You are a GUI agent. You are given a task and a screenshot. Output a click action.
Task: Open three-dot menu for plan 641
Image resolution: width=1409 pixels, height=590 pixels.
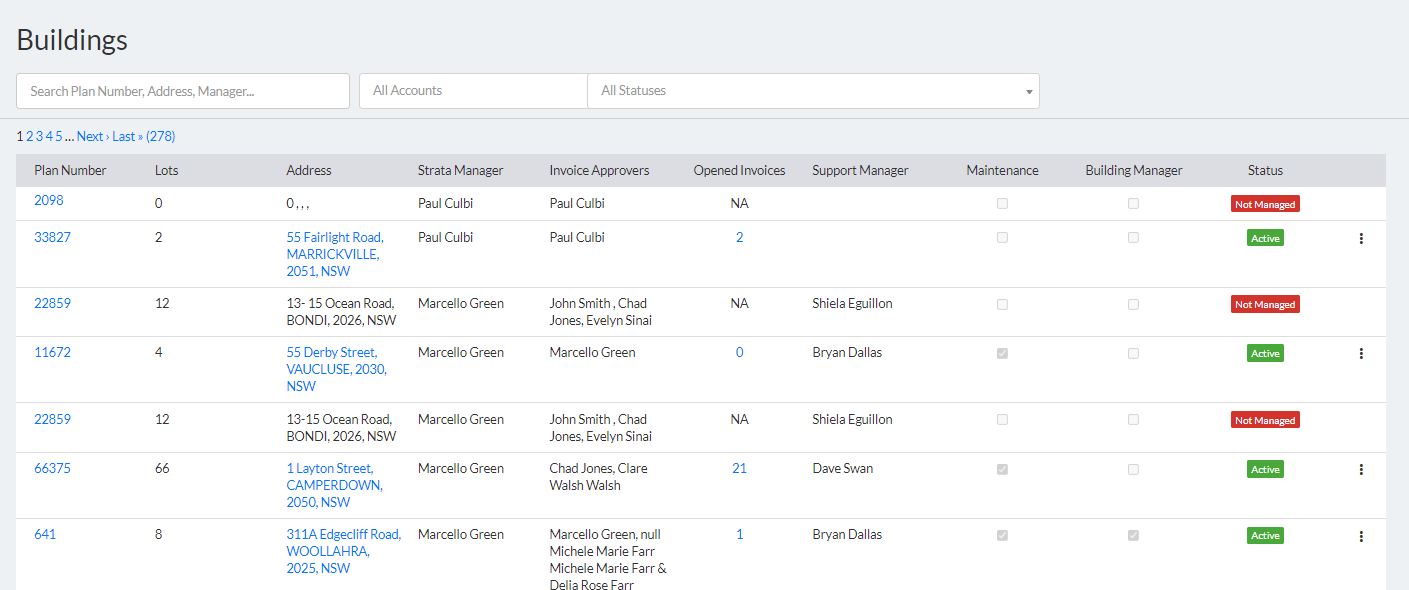click(x=1361, y=536)
